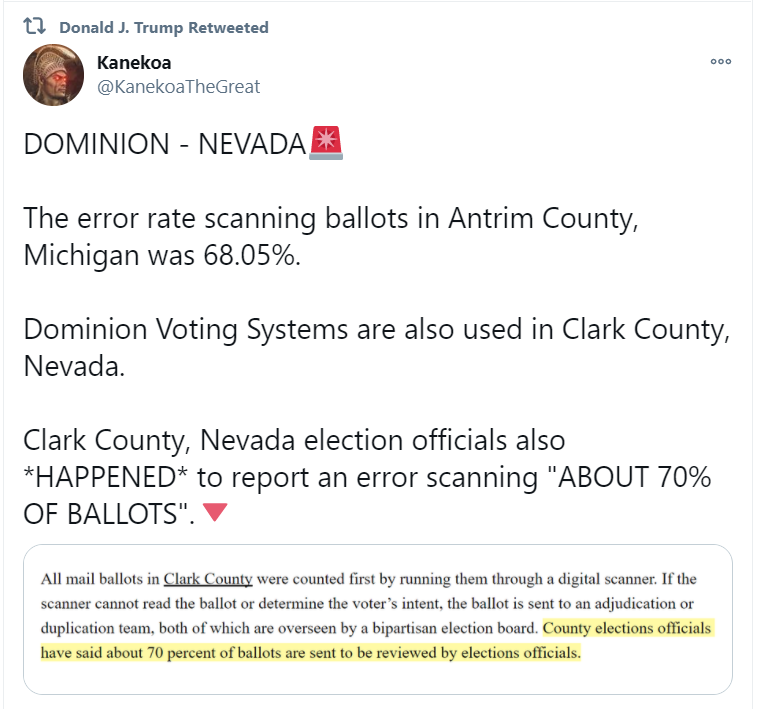Open the embedded article screenshot image

pos(378,617)
